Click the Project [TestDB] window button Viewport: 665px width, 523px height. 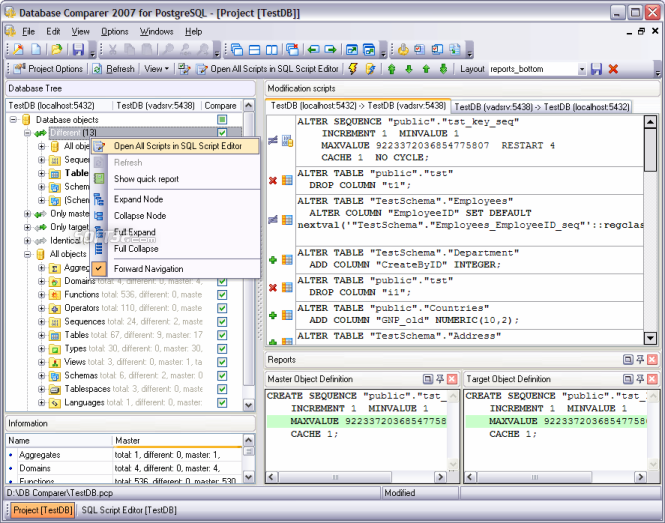point(42,510)
